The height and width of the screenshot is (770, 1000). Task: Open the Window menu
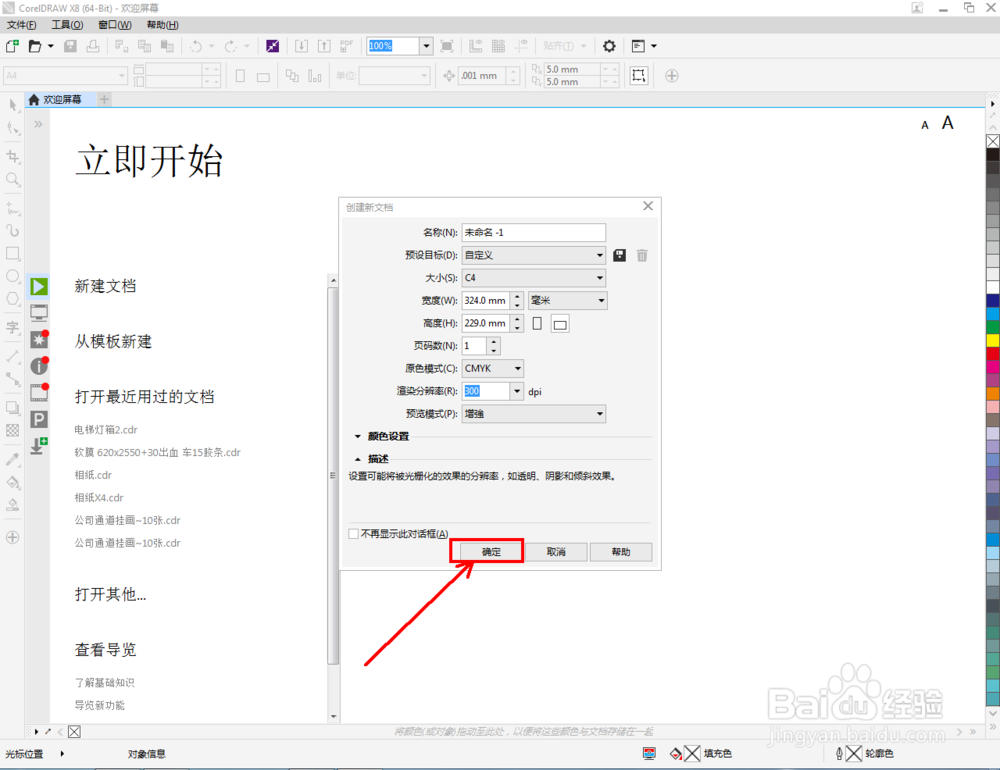pyautogui.click(x=115, y=25)
